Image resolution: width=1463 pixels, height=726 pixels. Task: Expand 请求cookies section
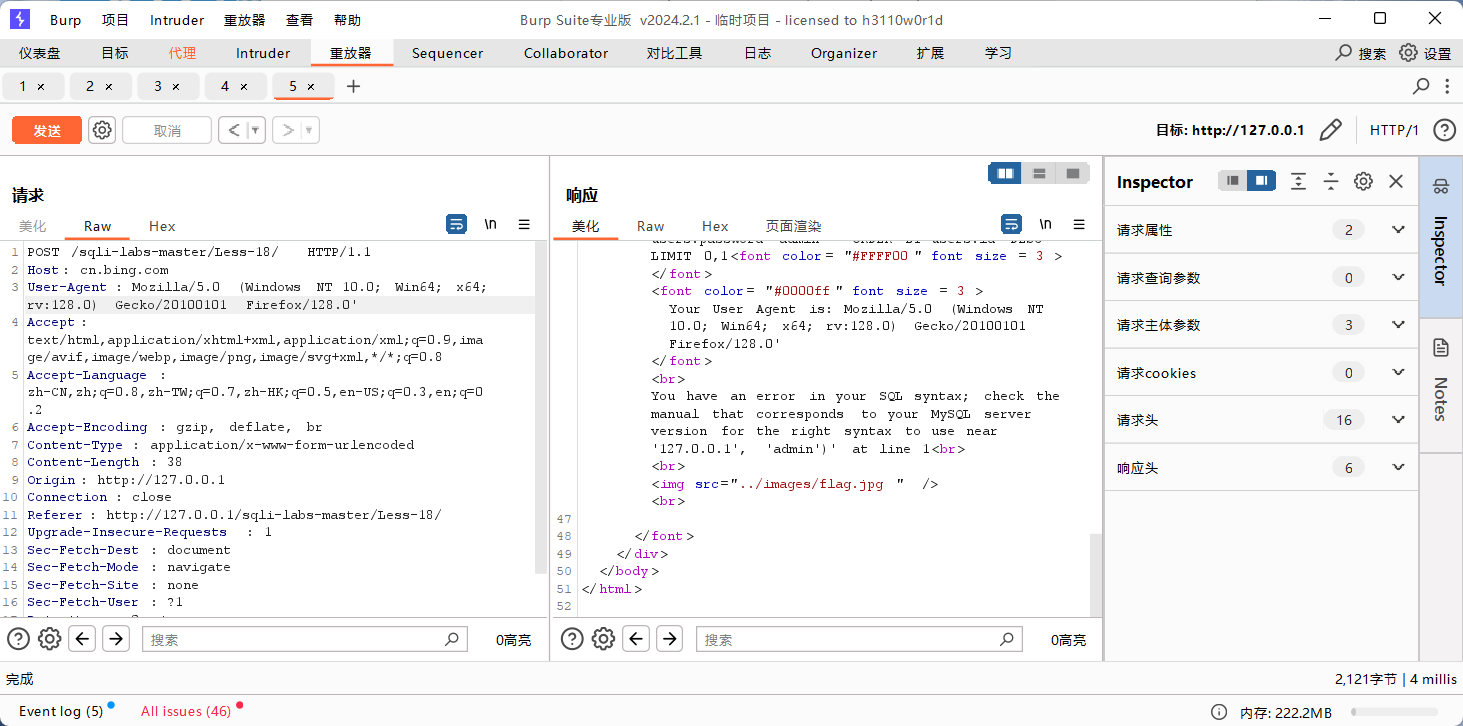click(x=1398, y=373)
